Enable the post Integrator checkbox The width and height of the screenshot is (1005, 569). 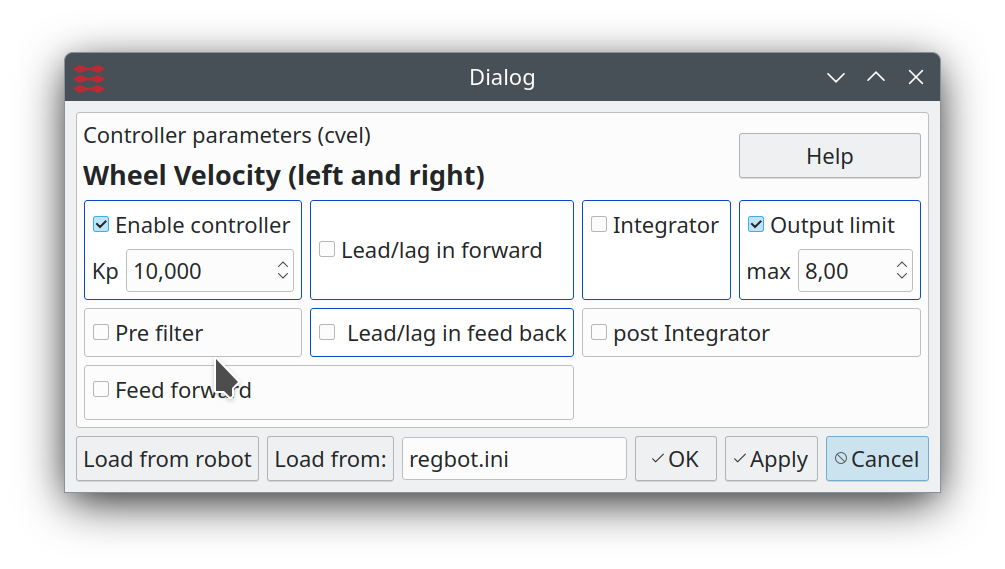(599, 332)
